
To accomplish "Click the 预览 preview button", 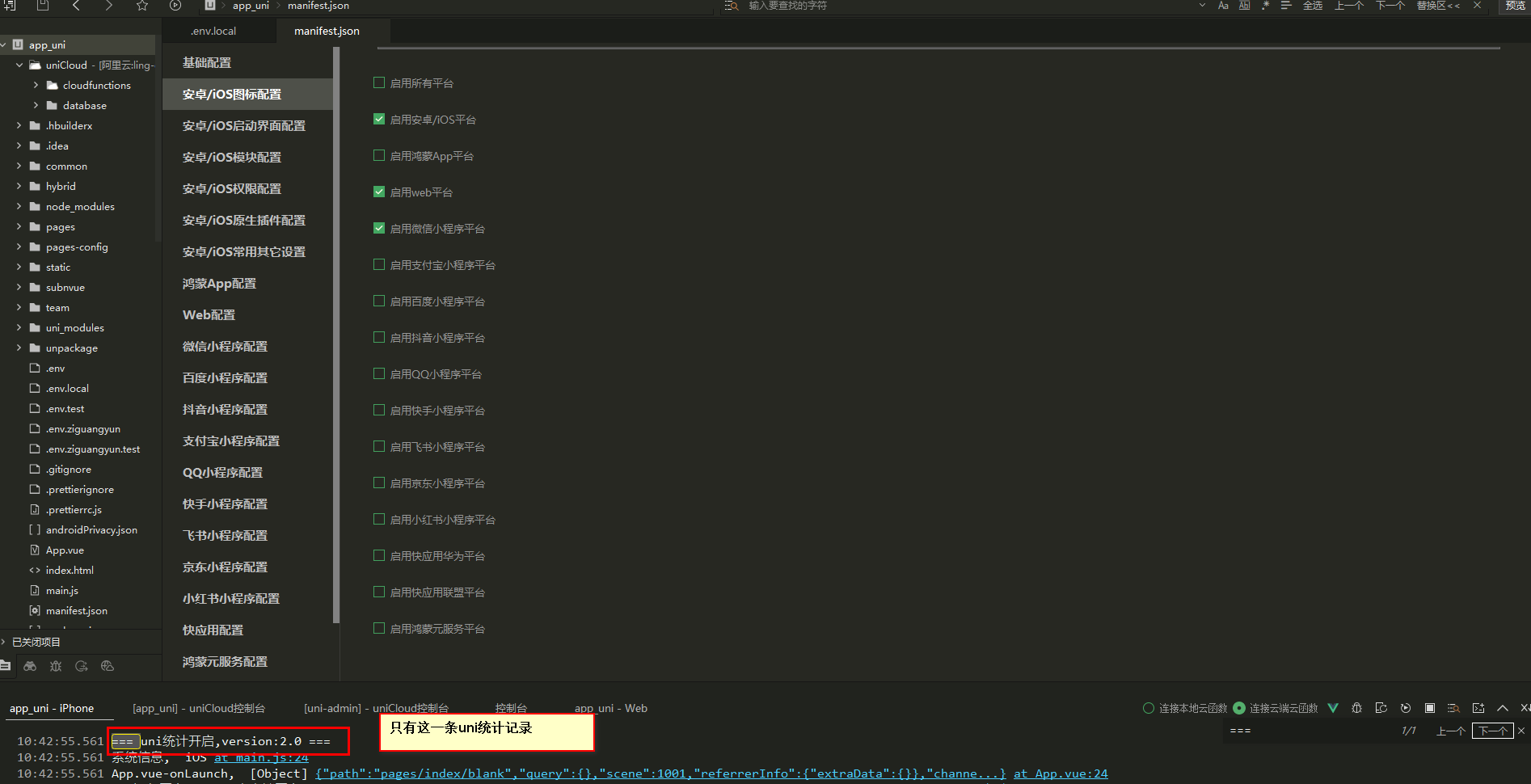I will [x=1515, y=6].
